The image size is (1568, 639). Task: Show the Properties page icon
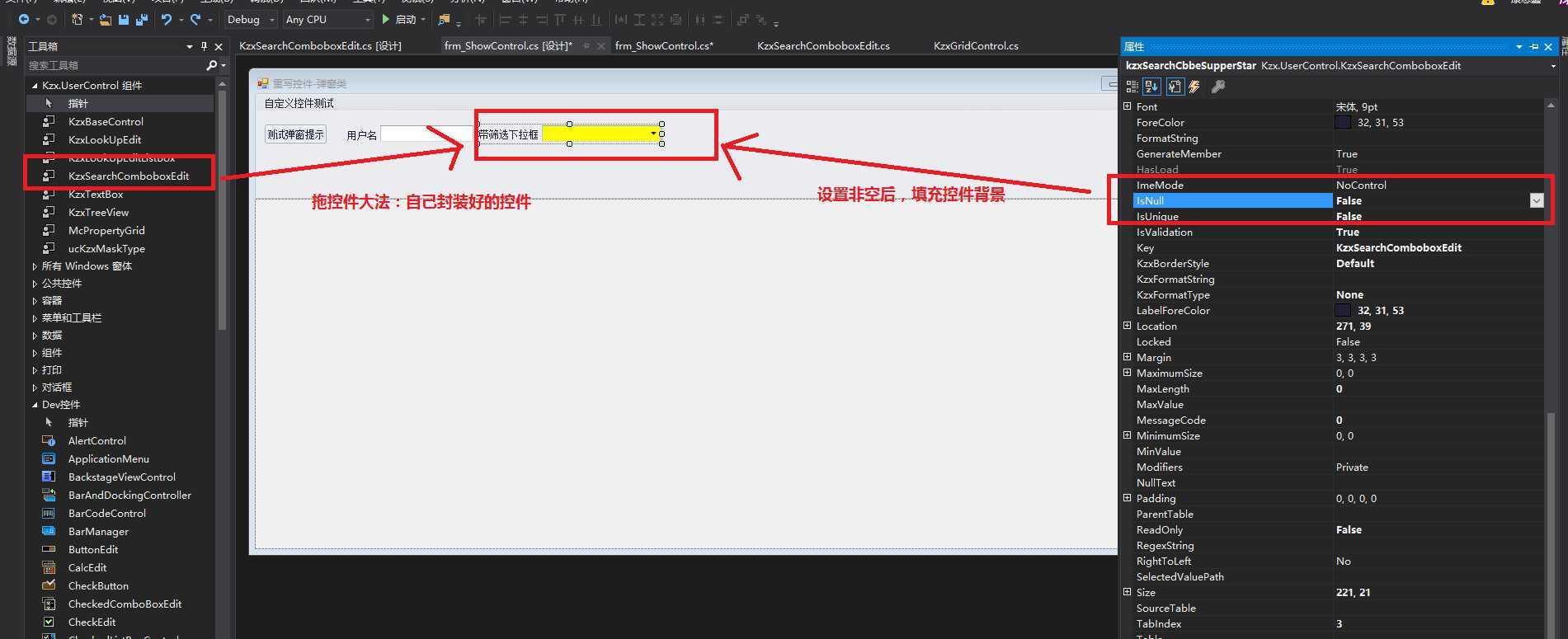[1175, 87]
